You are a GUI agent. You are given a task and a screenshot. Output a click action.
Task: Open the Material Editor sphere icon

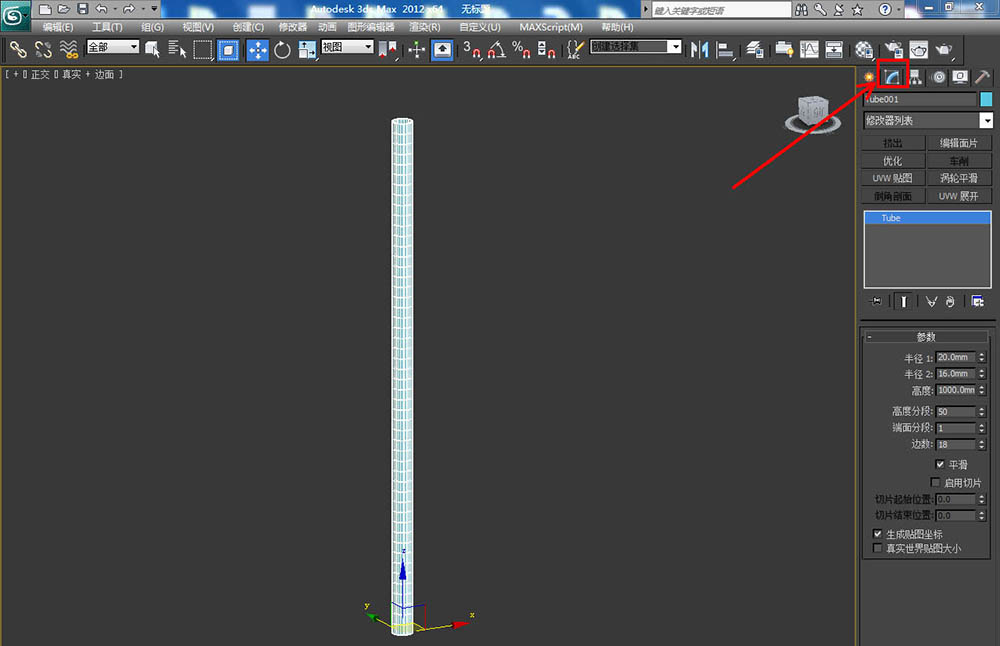[x=864, y=50]
